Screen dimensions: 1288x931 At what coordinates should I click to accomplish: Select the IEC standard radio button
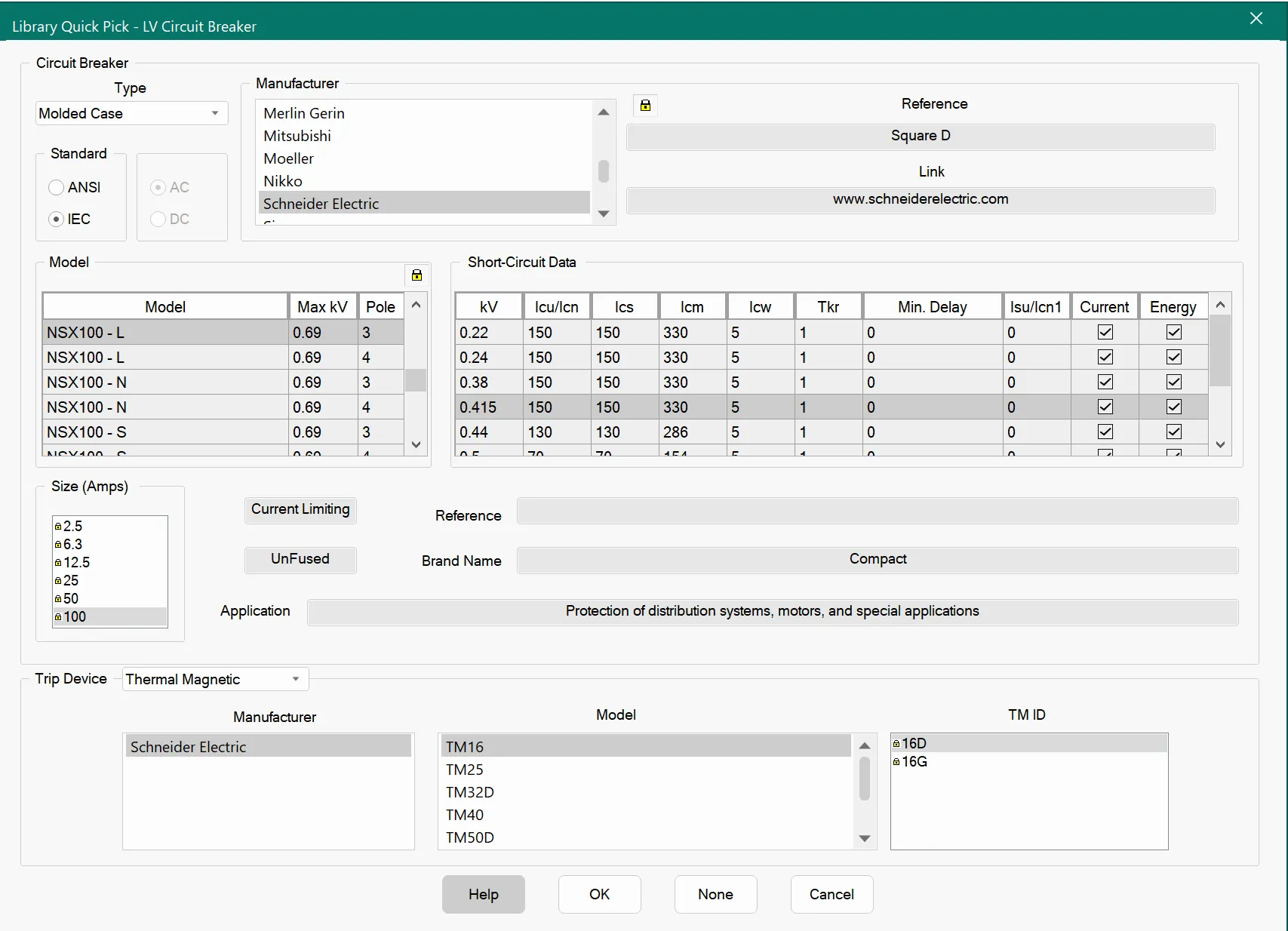[x=57, y=219]
